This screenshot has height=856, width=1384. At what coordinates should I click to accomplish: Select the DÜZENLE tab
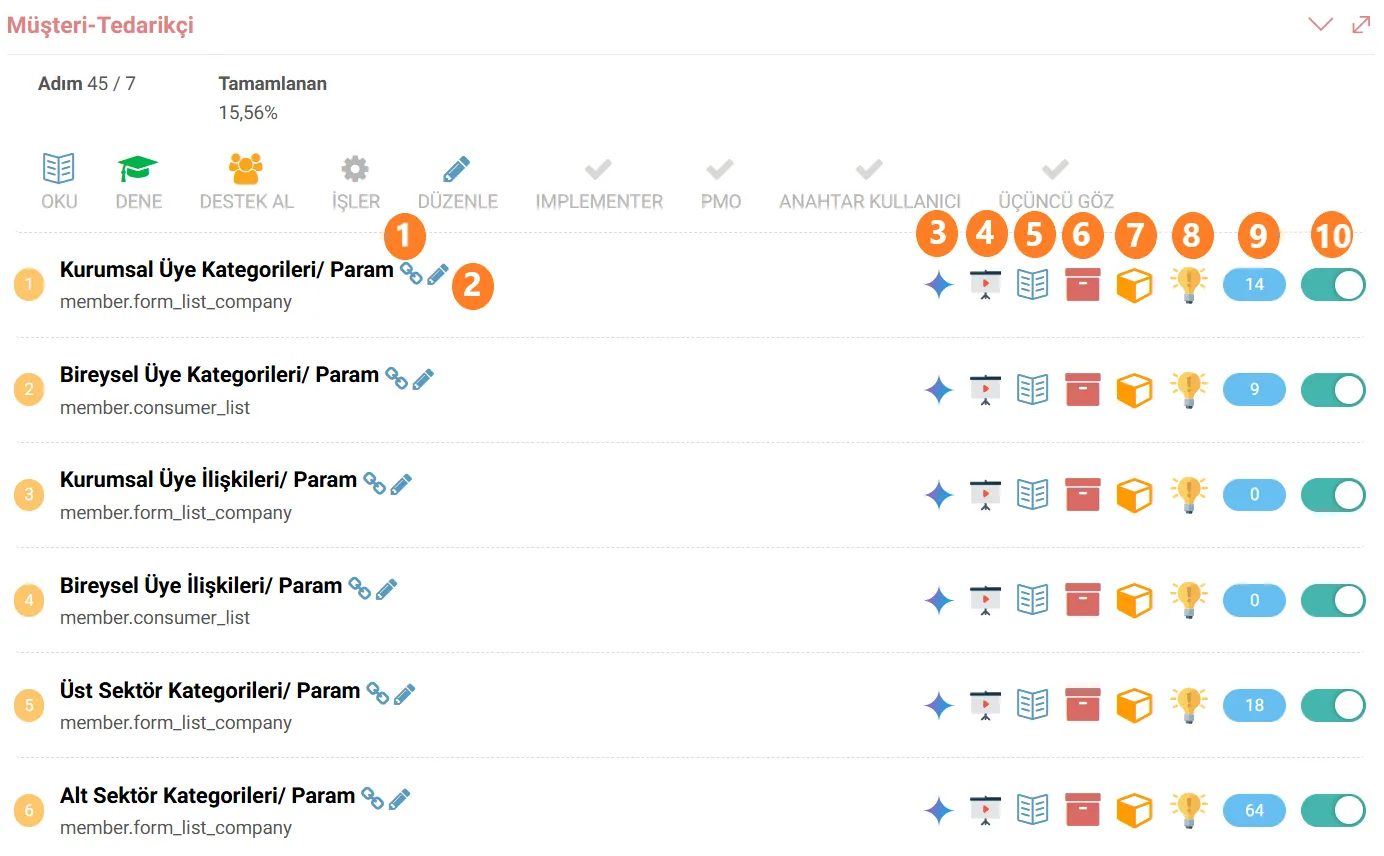pyautogui.click(x=457, y=182)
